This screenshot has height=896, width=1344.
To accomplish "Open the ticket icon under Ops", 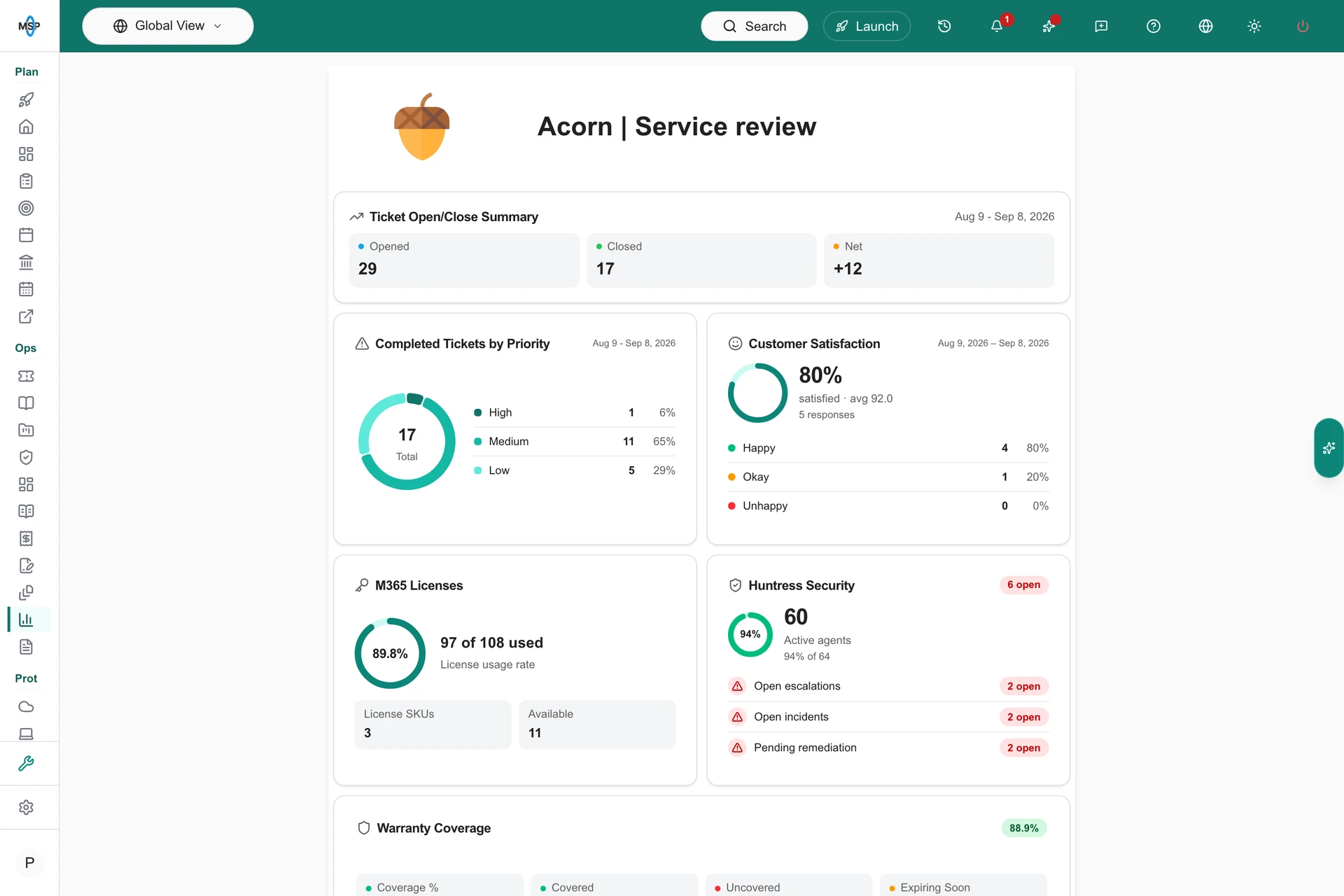I will tap(26, 376).
